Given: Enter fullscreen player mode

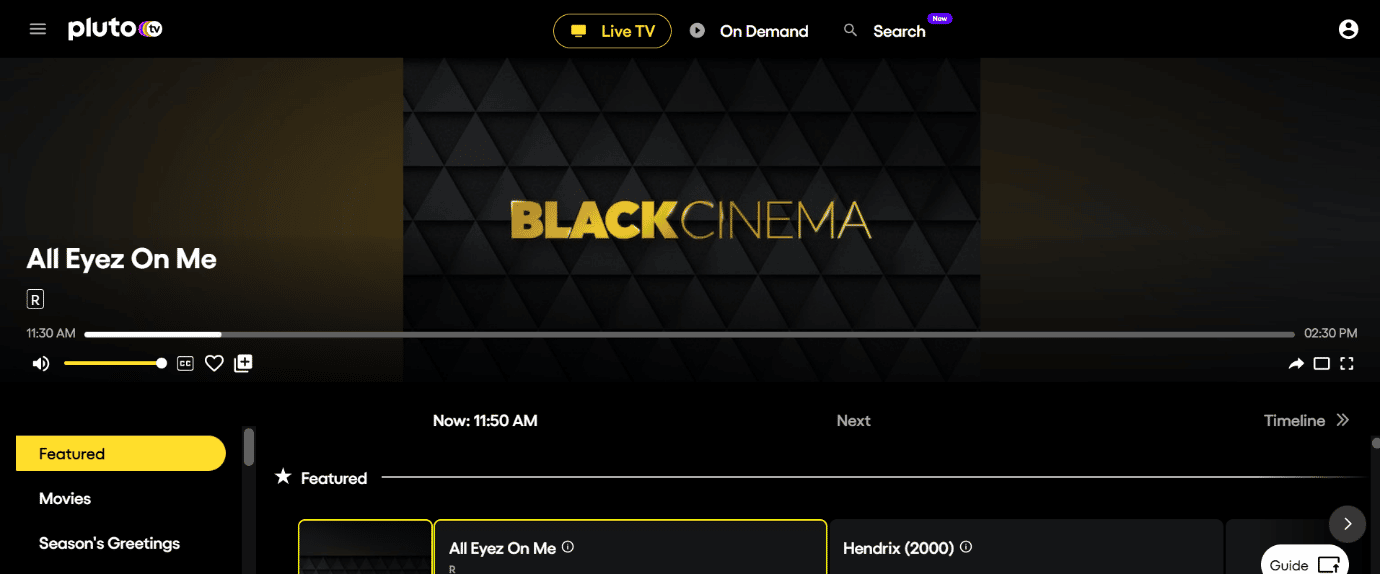Looking at the screenshot, I should pyautogui.click(x=1347, y=364).
